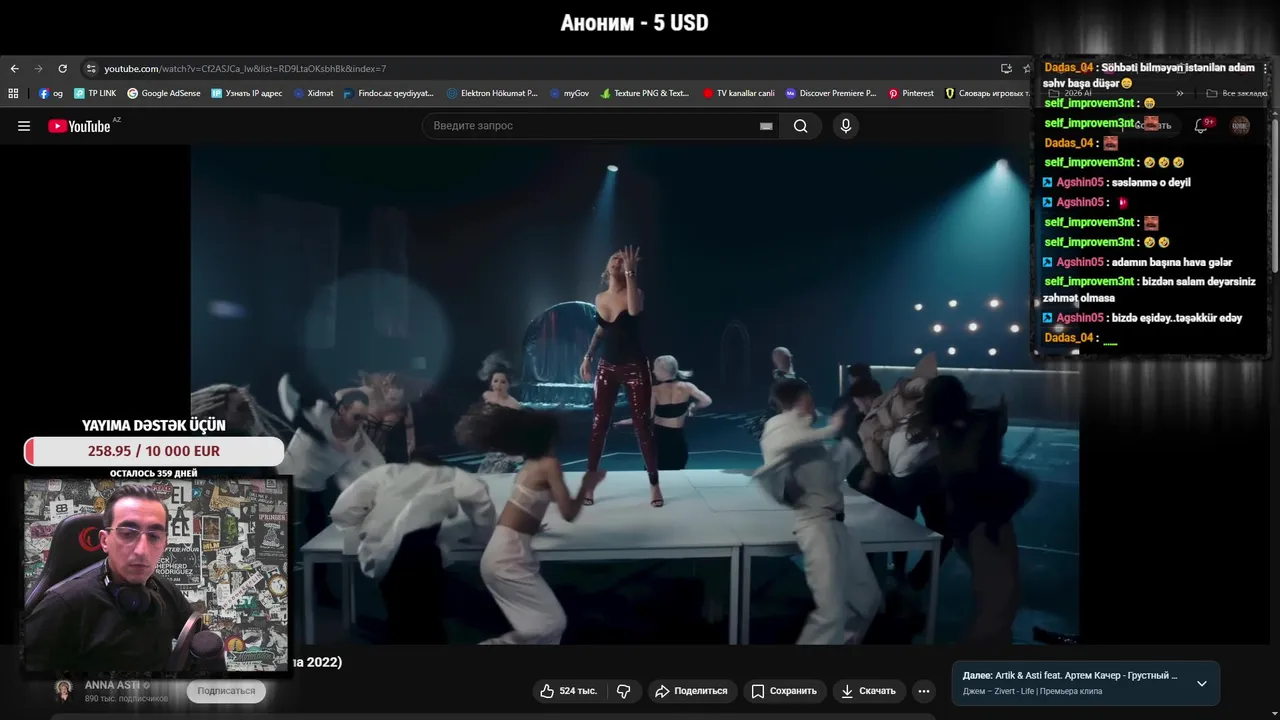Select the YouTube URL in address bar
Image resolution: width=1280 pixels, height=720 pixels.
tap(245, 69)
